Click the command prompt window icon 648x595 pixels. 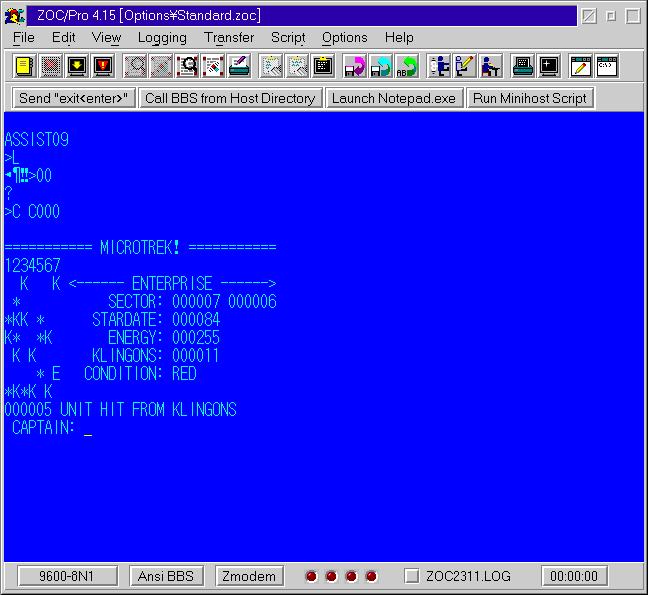[607, 66]
